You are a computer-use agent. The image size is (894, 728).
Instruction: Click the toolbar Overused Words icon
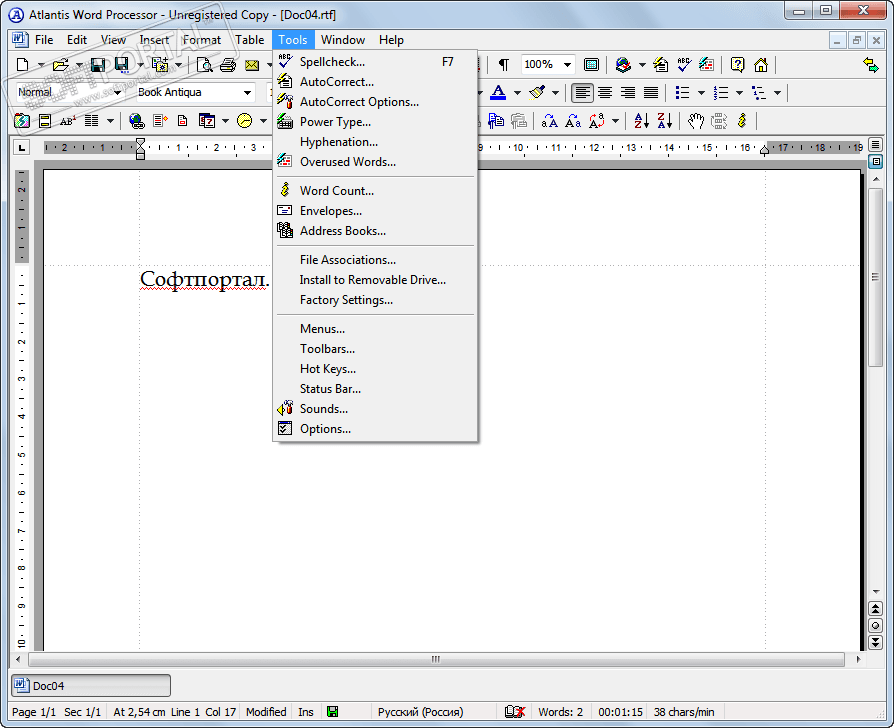pos(706,64)
